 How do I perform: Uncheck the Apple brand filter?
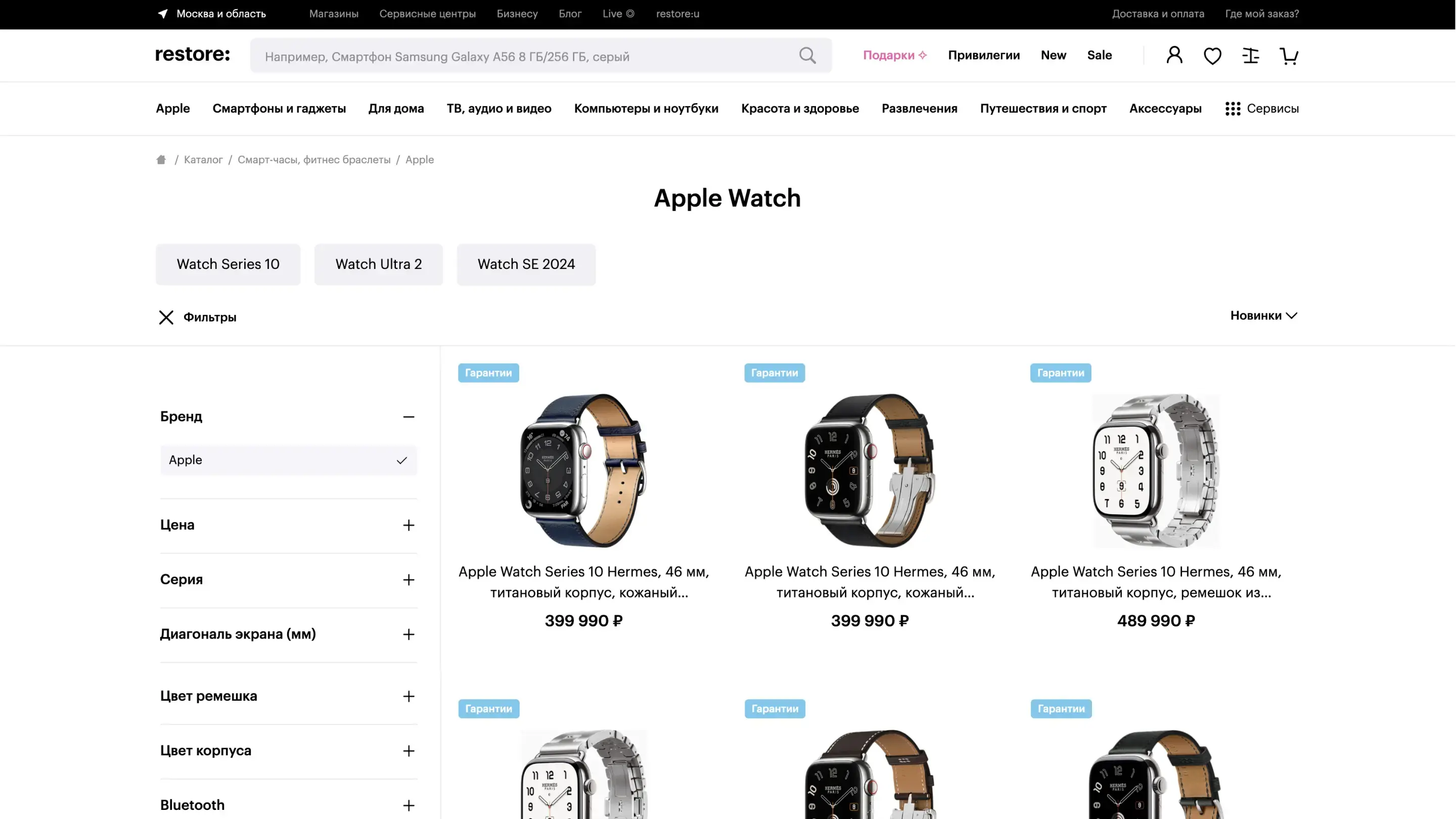tap(288, 460)
